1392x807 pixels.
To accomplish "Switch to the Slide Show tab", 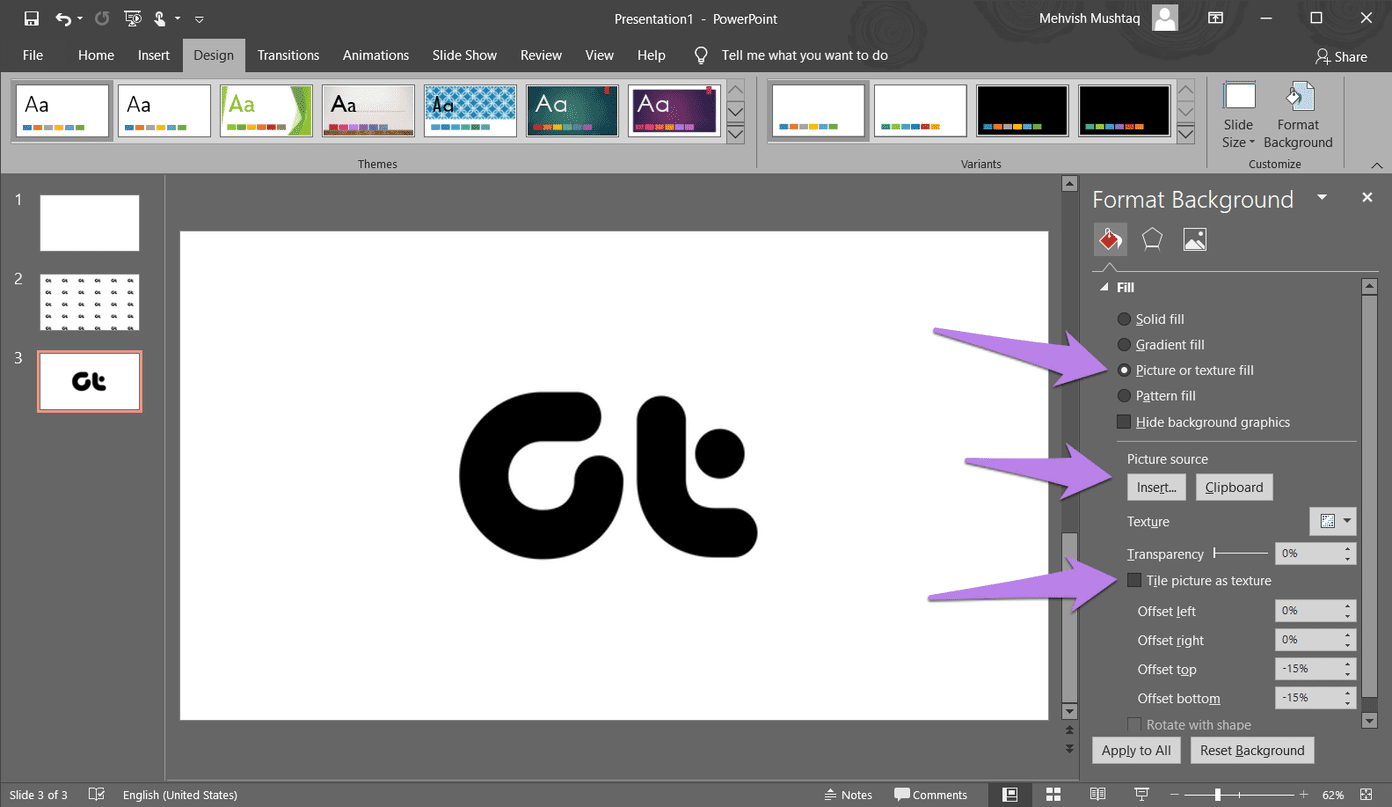I will click(465, 55).
